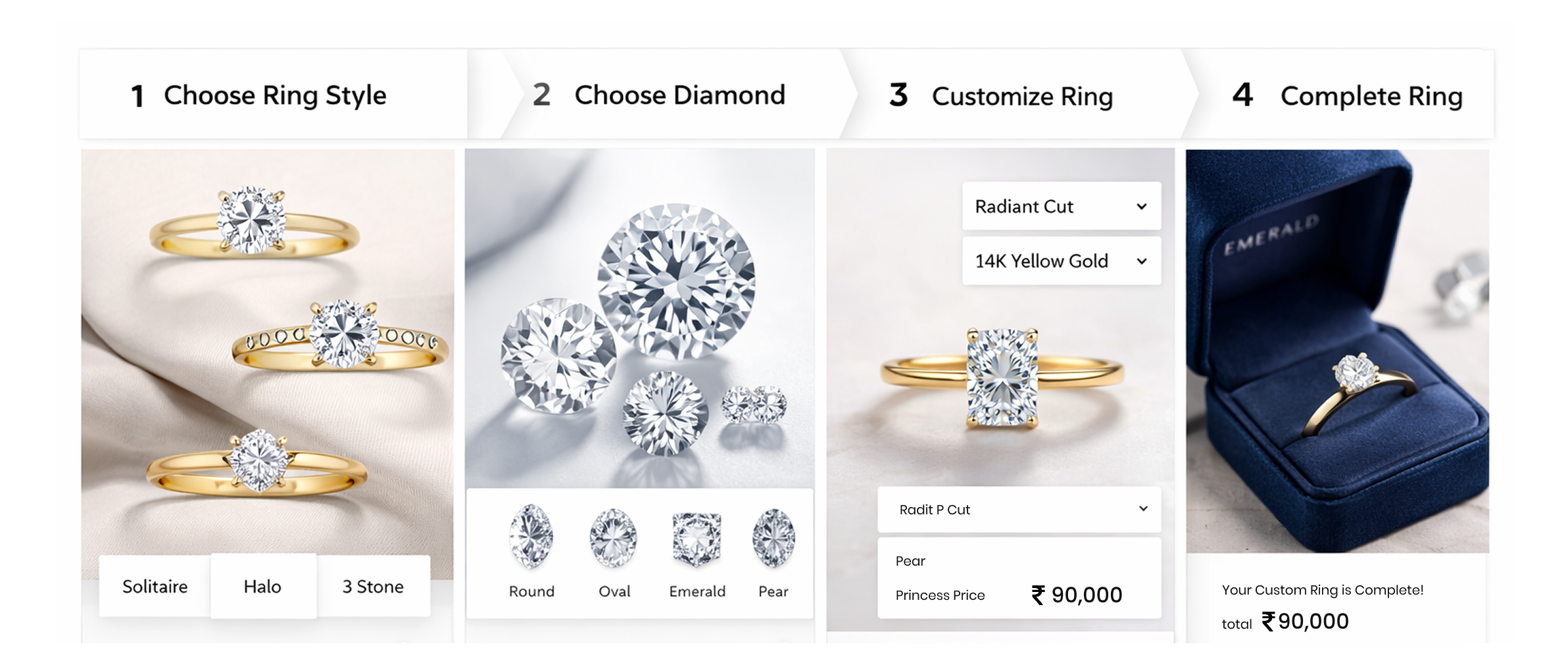Screen dimensions: 1568x663
Task: Open the 14K Yellow Gold metal dropdown
Action: (1061, 261)
